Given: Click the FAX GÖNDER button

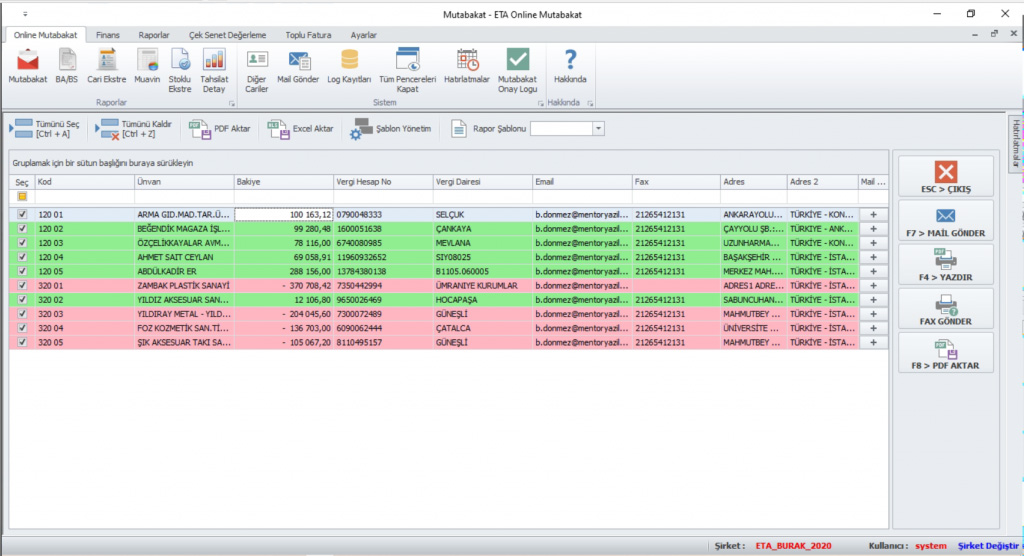Looking at the screenshot, I should (x=946, y=309).
